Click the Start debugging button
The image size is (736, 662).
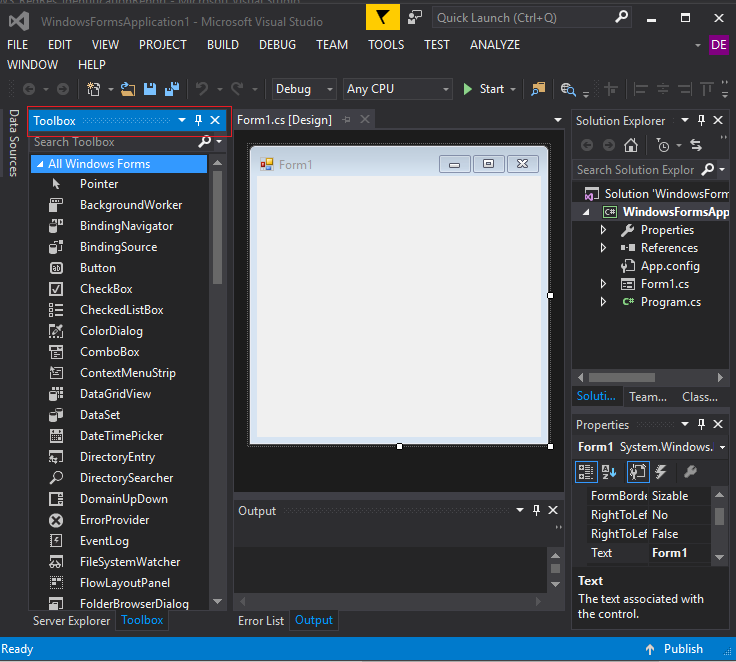(x=484, y=89)
